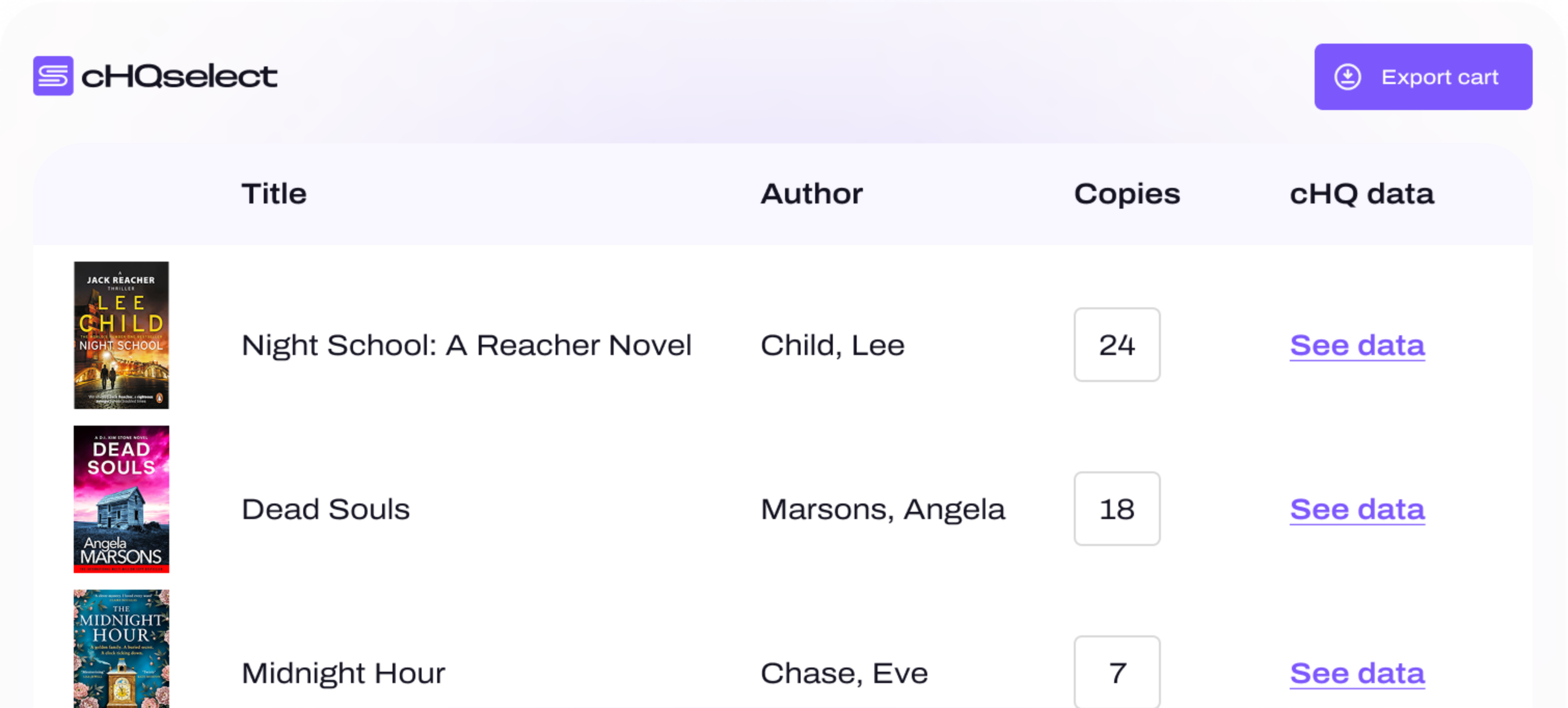
Task: Click the Copies column header
Action: click(x=1127, y=194)
